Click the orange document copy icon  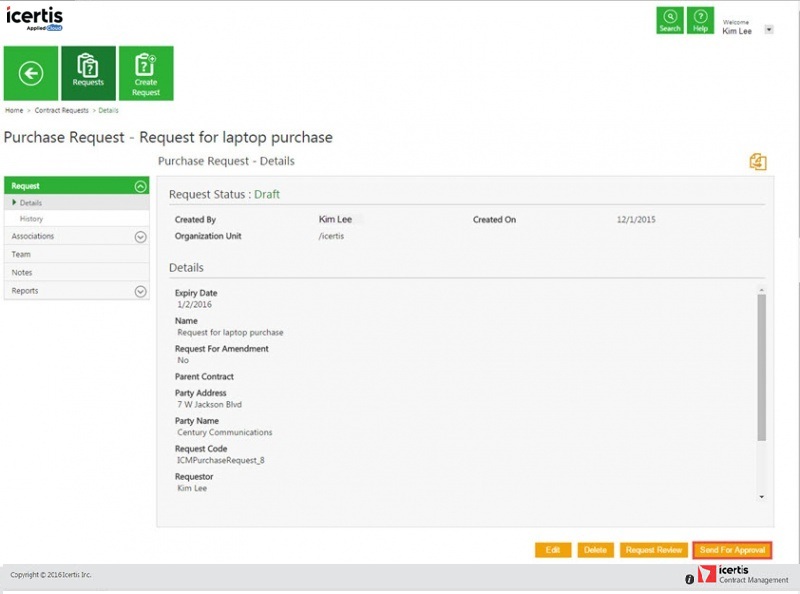tap(758, 162)
